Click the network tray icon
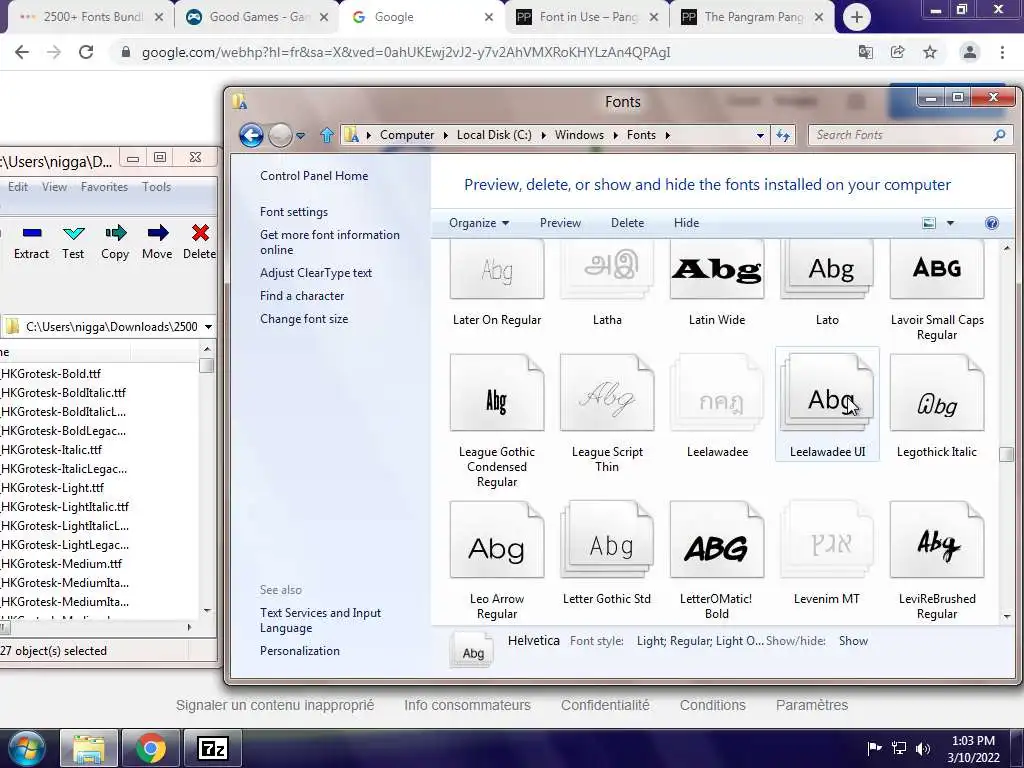The height and width of the screenshot is (768, 1024). tap(899, 748)
